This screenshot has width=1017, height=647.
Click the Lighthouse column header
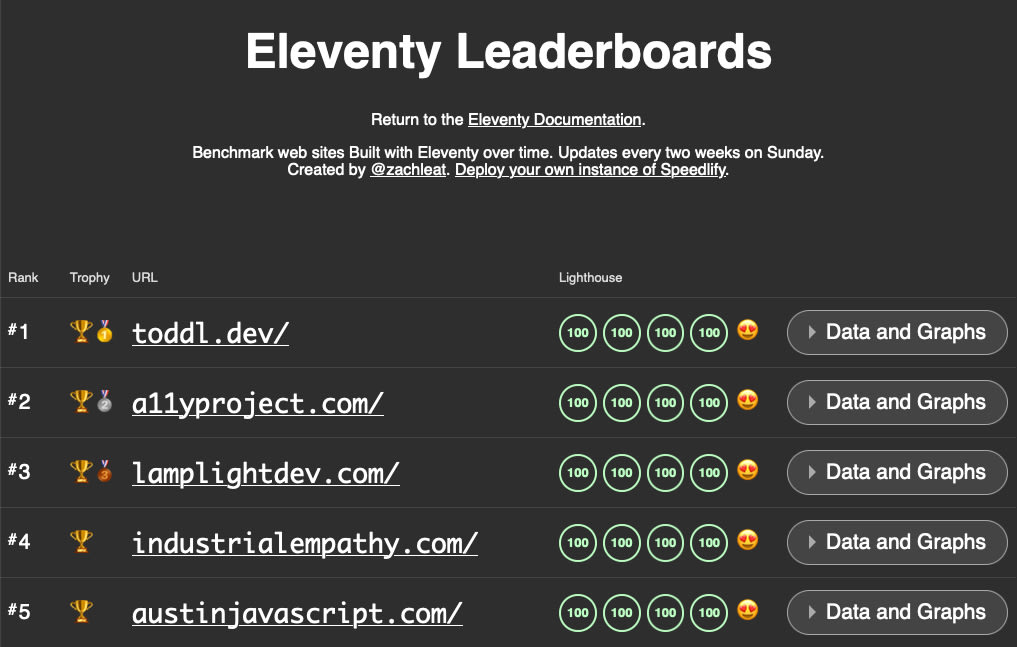click(x=590, y=277)
